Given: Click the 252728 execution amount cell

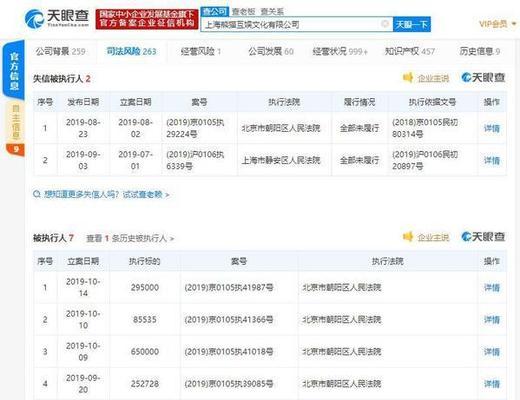Looking at the screenshot, I should tap(145, 383).
